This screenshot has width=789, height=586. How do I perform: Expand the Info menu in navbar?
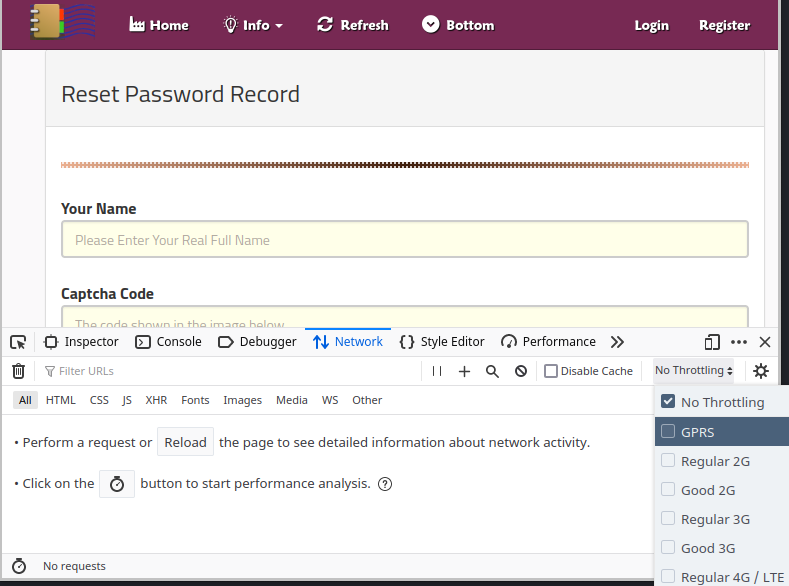coord(253,25)
